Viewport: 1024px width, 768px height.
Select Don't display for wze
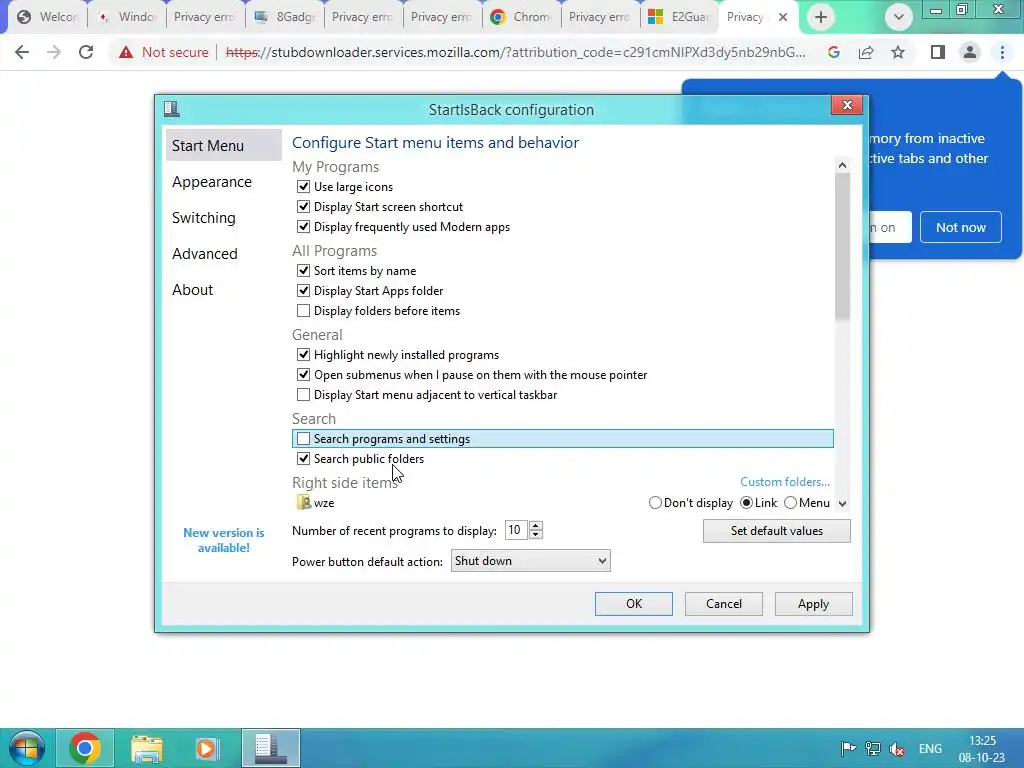tap(655, 503)
